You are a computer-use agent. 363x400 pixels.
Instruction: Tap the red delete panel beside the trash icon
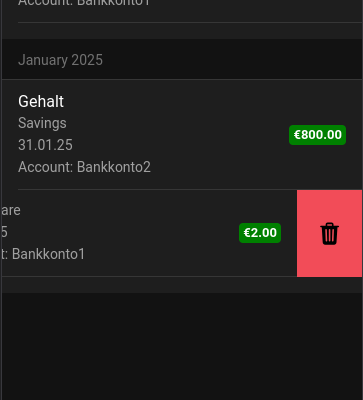pos(329,233)
